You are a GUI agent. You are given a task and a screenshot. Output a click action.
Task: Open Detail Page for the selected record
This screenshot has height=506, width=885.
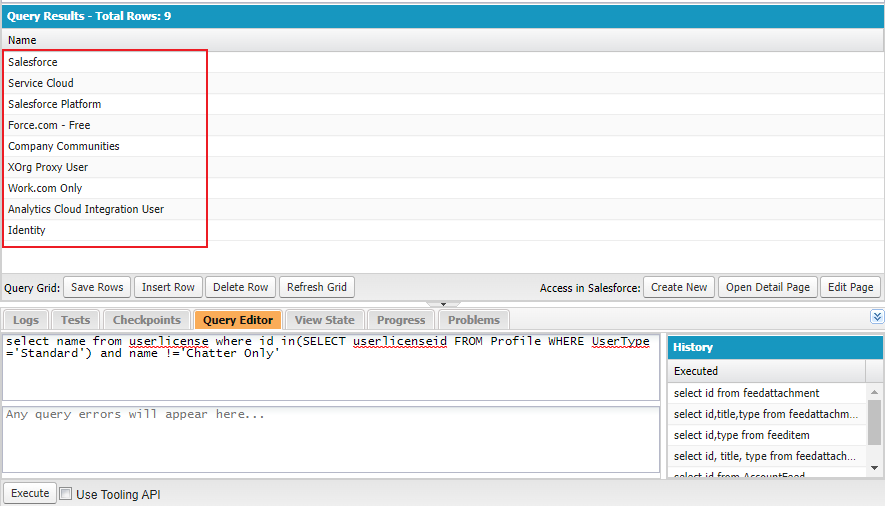pos(767,287)
